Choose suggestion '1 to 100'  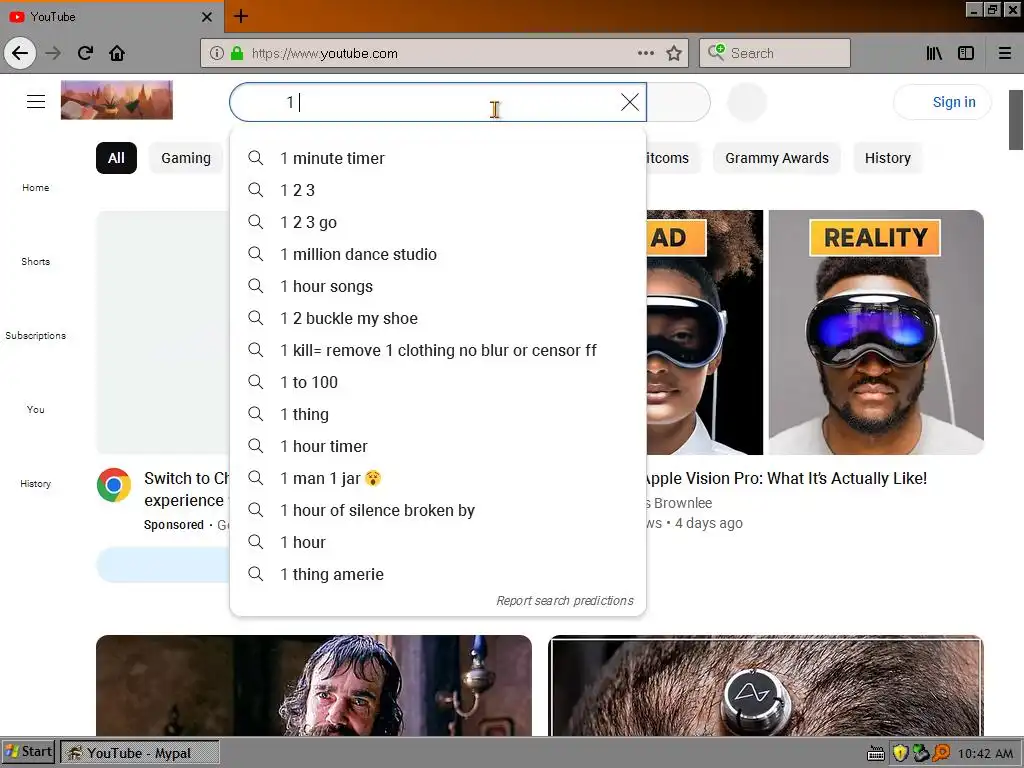pos(438,382)
